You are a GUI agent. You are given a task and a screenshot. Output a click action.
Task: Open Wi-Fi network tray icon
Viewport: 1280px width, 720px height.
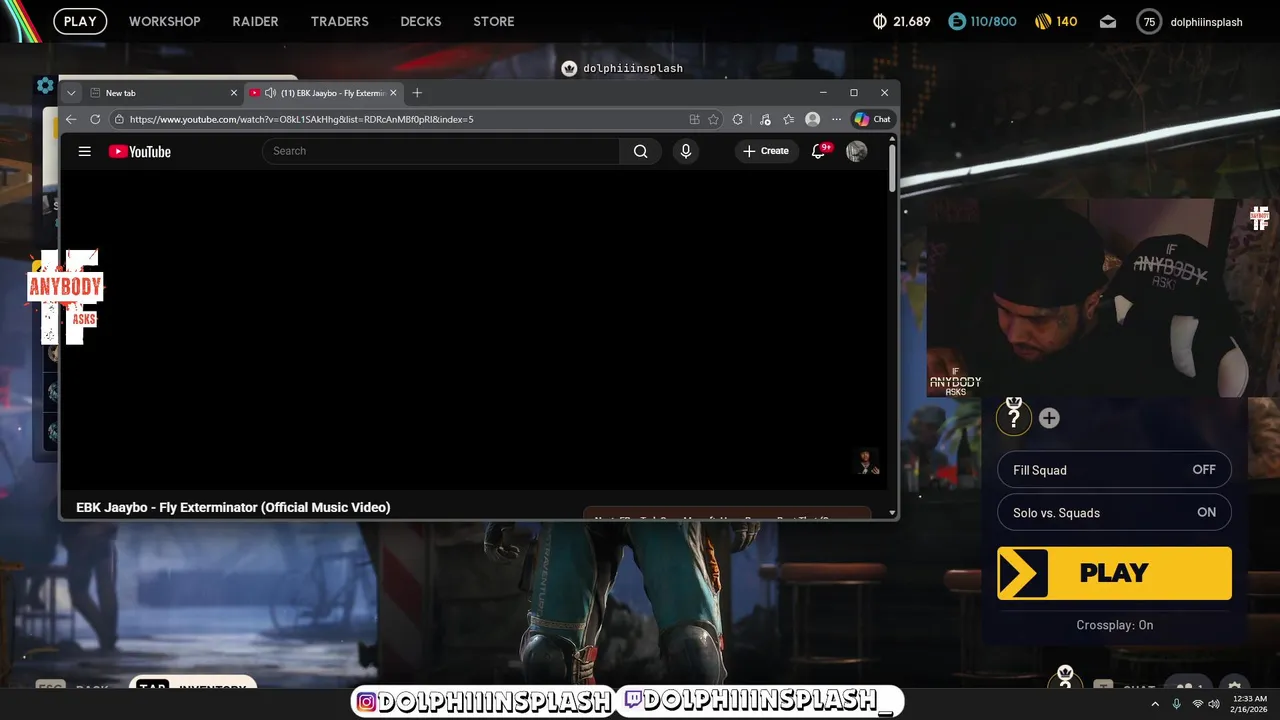point(1197,704)
